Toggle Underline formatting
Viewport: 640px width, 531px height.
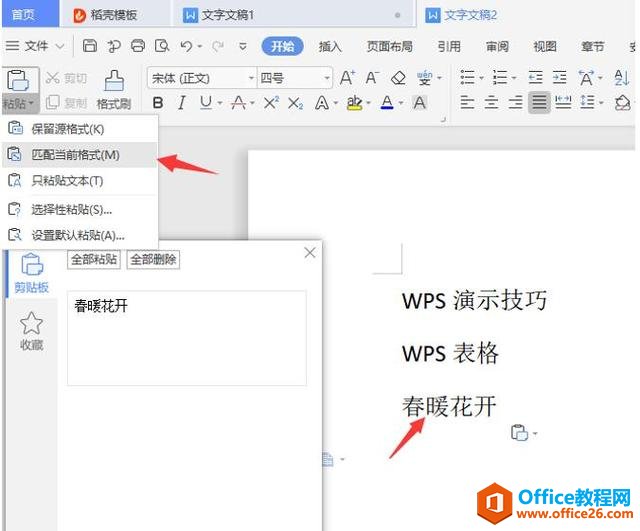click(x=206, y=102)
